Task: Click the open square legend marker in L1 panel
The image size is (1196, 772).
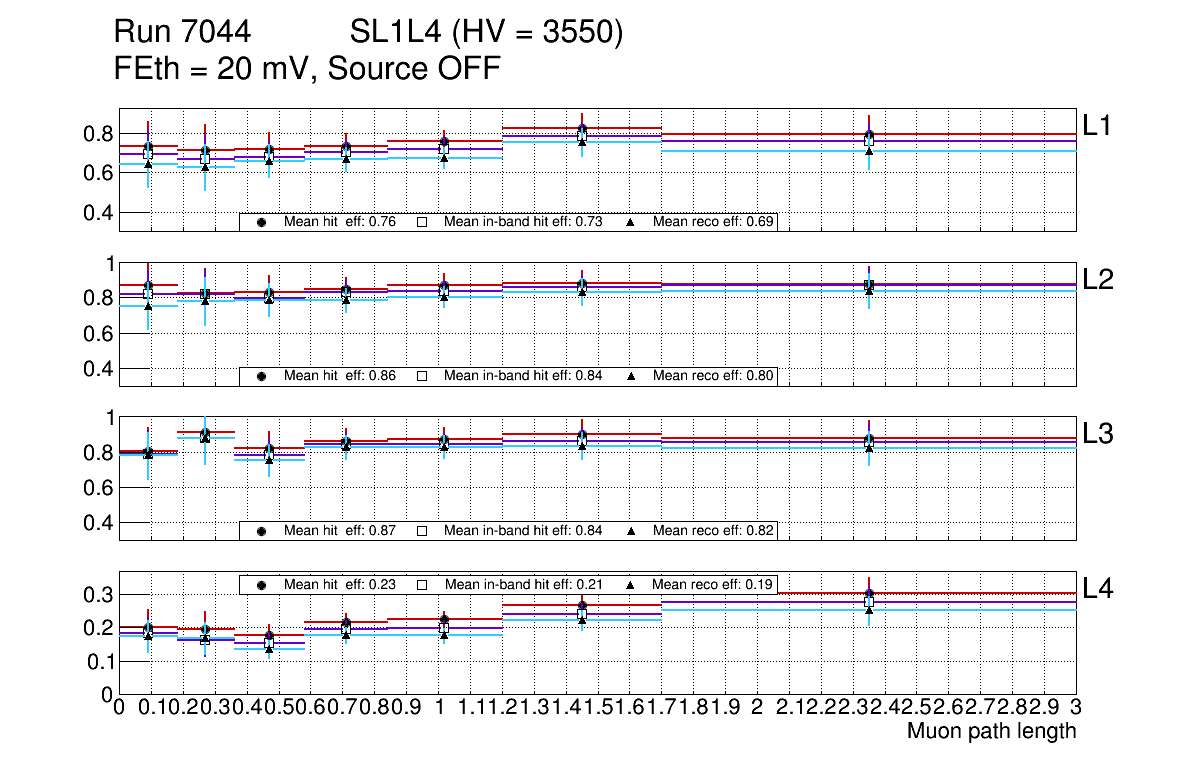Action: (422, 223)
